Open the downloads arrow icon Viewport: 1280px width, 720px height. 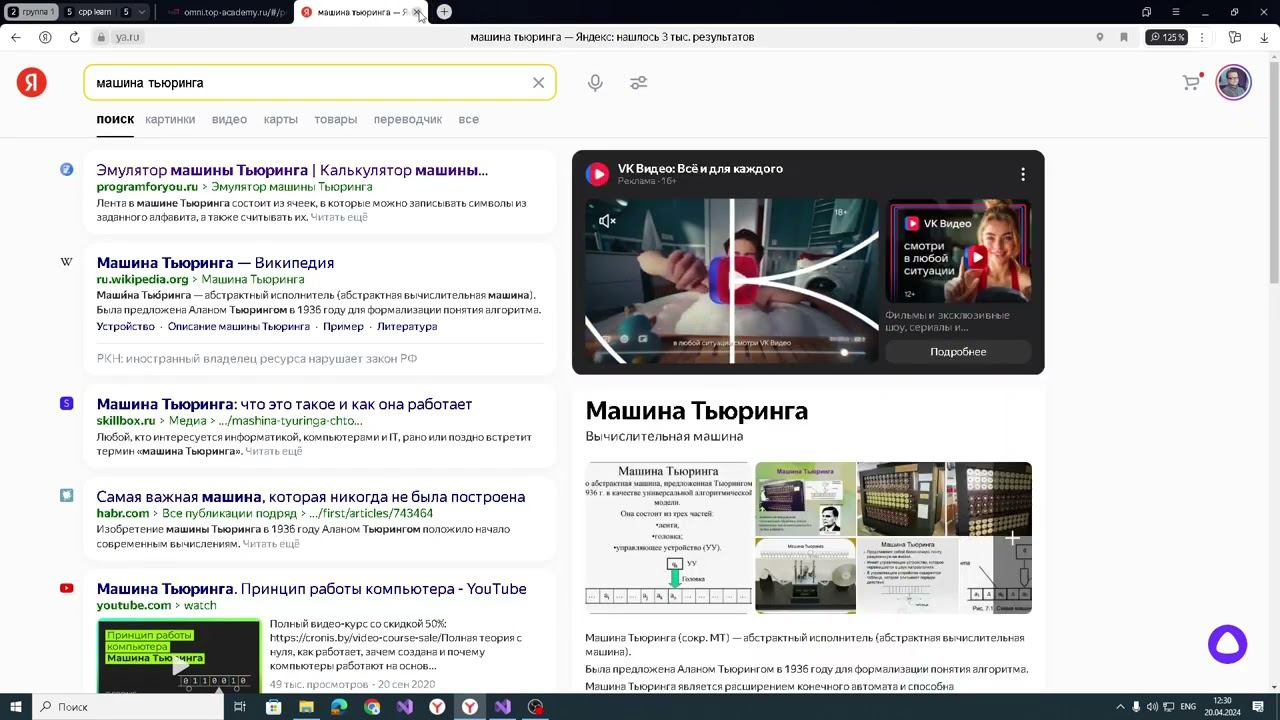pyautogui.click(x=1264, y=37)
